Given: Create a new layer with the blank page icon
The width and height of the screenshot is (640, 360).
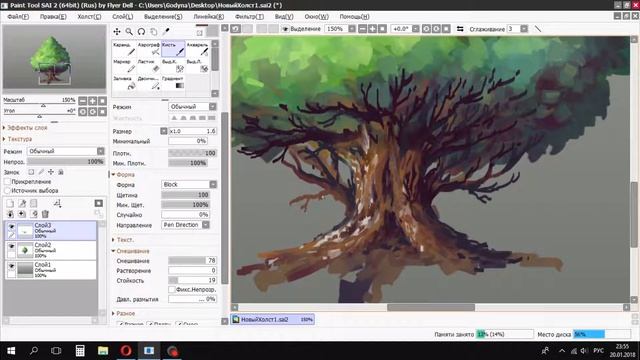Looking at the screenshot, I should coord(10,203).
